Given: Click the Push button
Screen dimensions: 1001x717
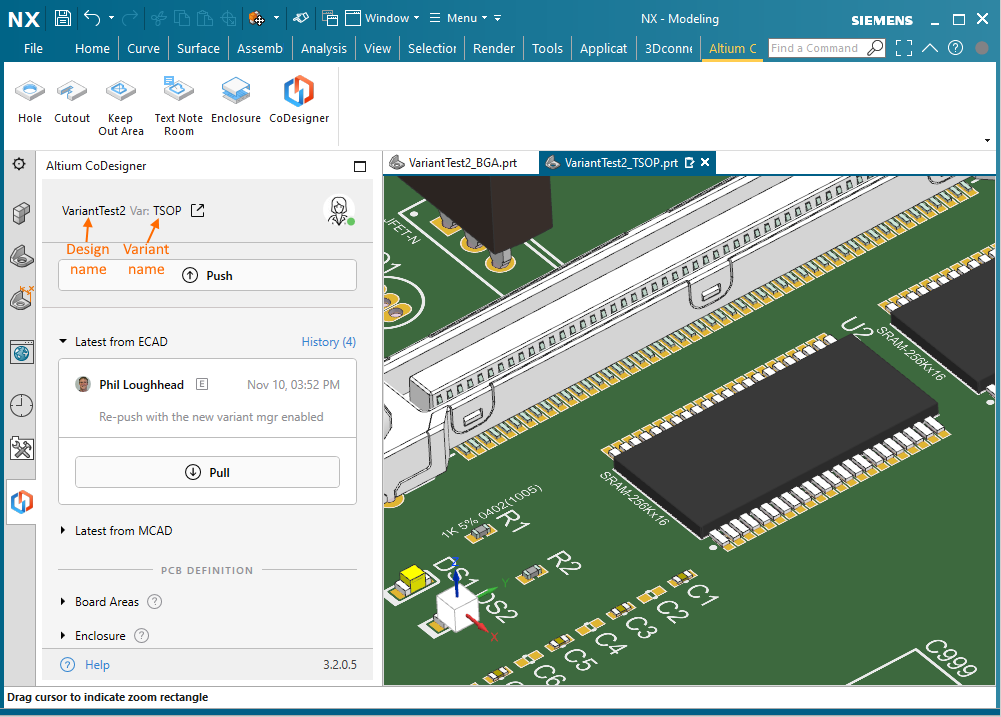Looking at the screenshot, I should (207, 275).
